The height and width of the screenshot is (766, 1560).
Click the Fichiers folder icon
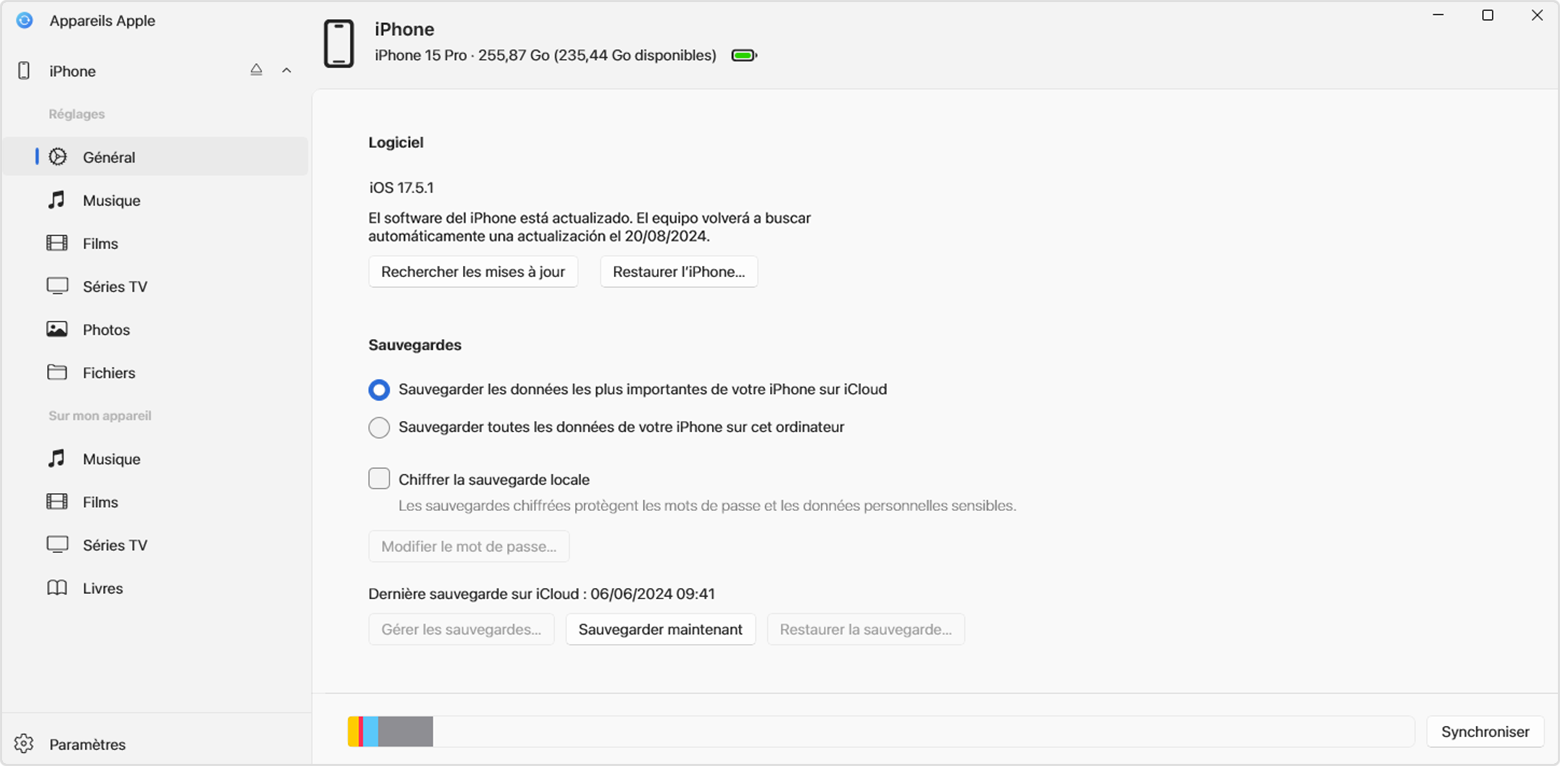point(57,372)
